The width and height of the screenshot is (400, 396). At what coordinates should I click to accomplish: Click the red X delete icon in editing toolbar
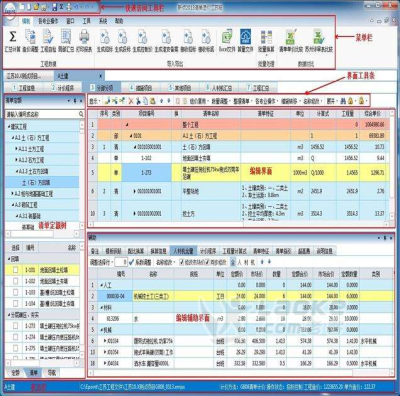131,100
